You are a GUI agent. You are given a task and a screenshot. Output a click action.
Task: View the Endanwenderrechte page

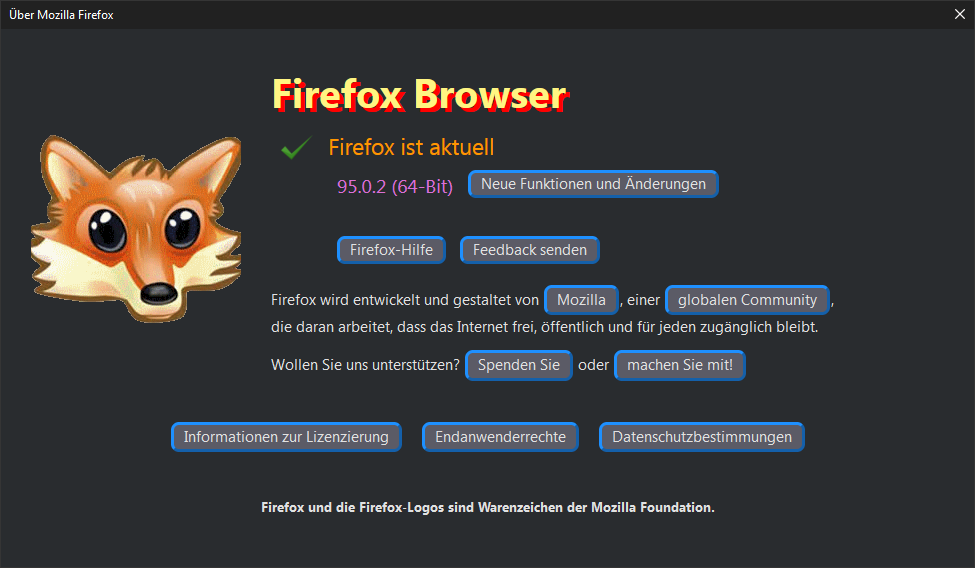tap(501, 437)
